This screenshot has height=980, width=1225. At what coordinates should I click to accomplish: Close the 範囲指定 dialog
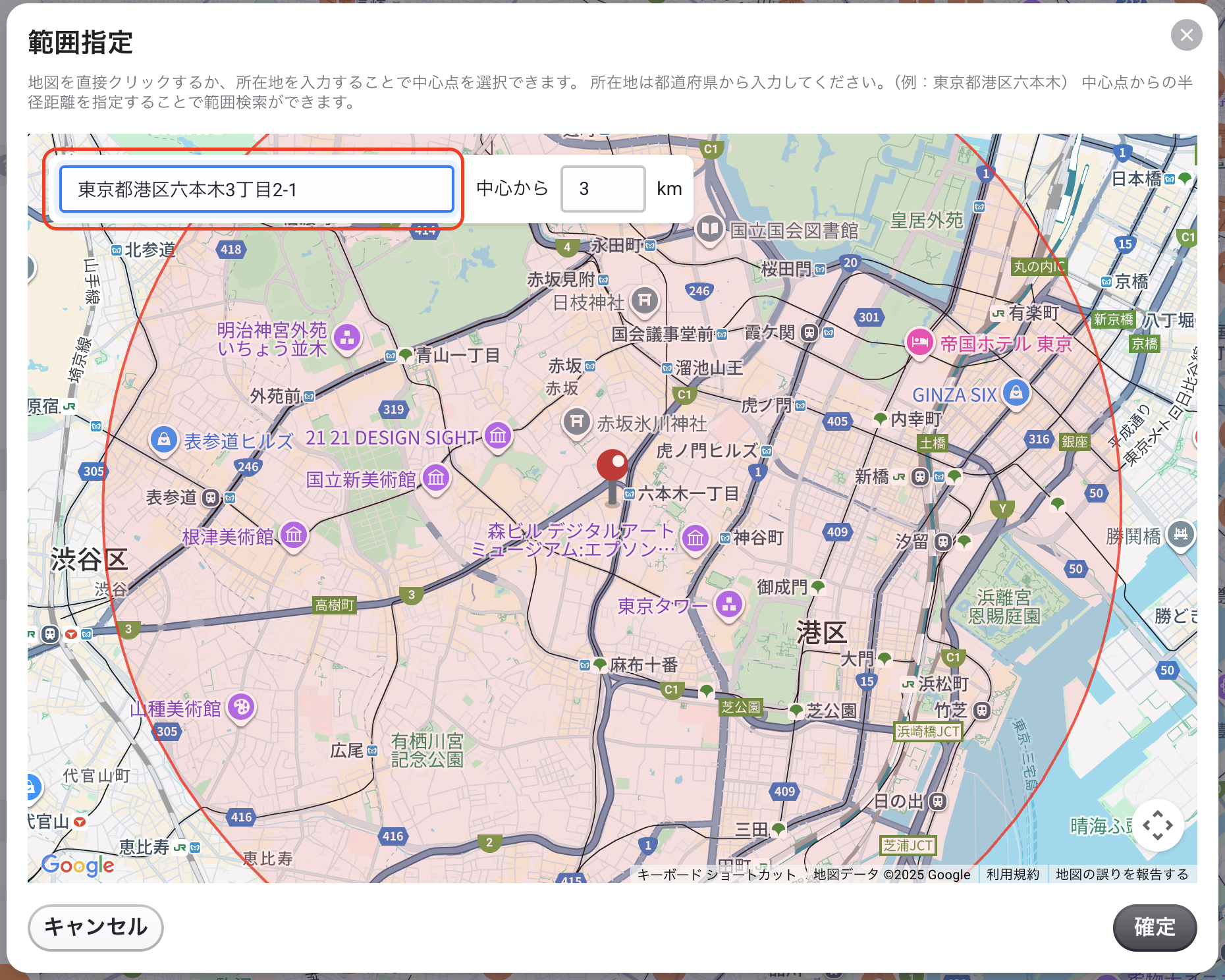click(x=1186, y=35)
